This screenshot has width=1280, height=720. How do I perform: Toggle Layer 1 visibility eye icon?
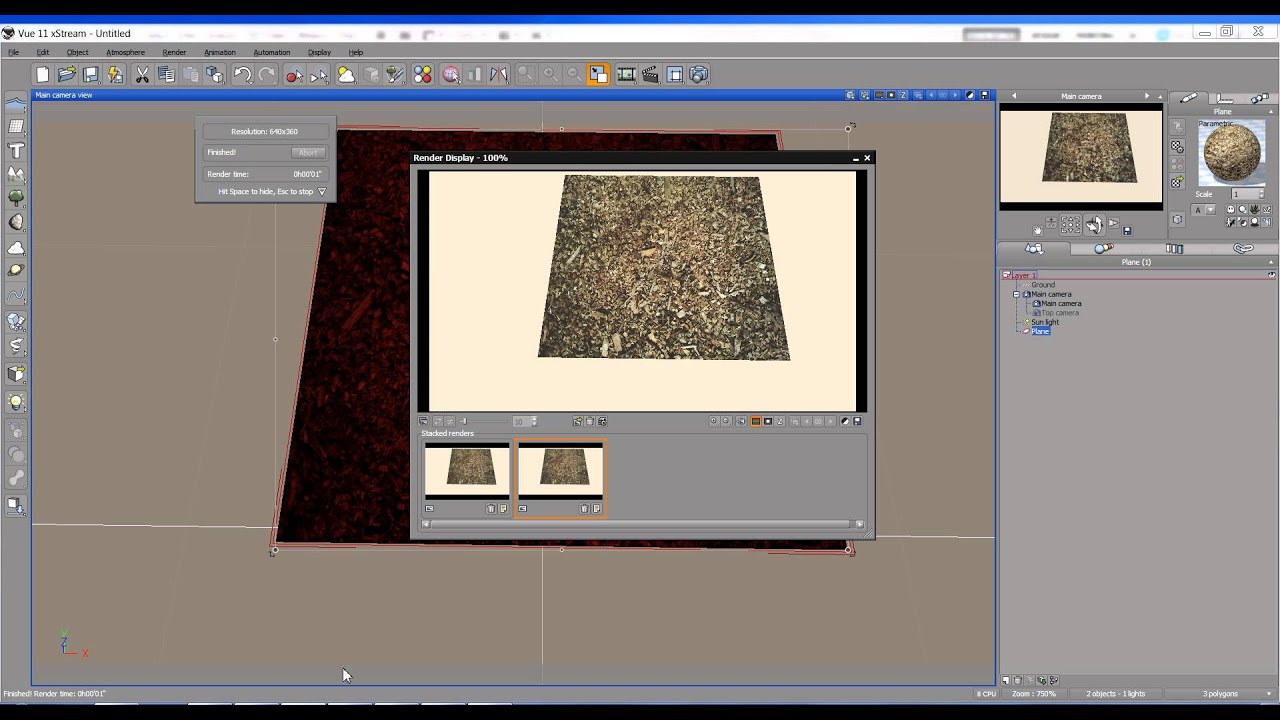click(x=1271, y=275)
